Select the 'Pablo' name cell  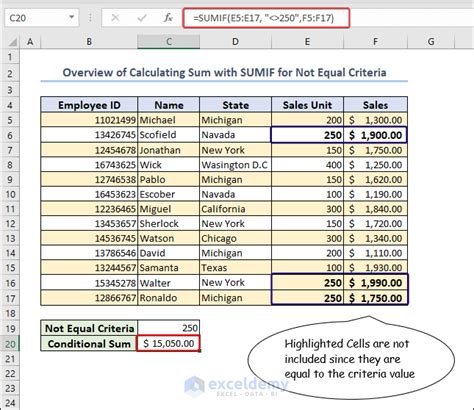tap(169, 179)
